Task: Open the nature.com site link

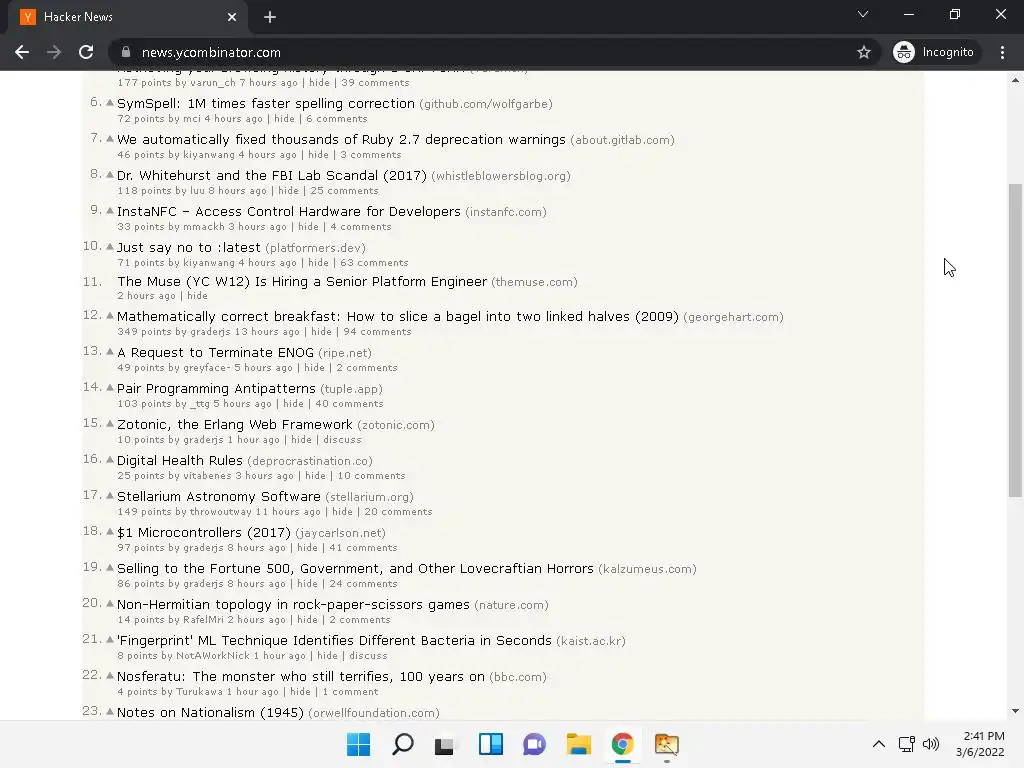Action: point(511,605)
